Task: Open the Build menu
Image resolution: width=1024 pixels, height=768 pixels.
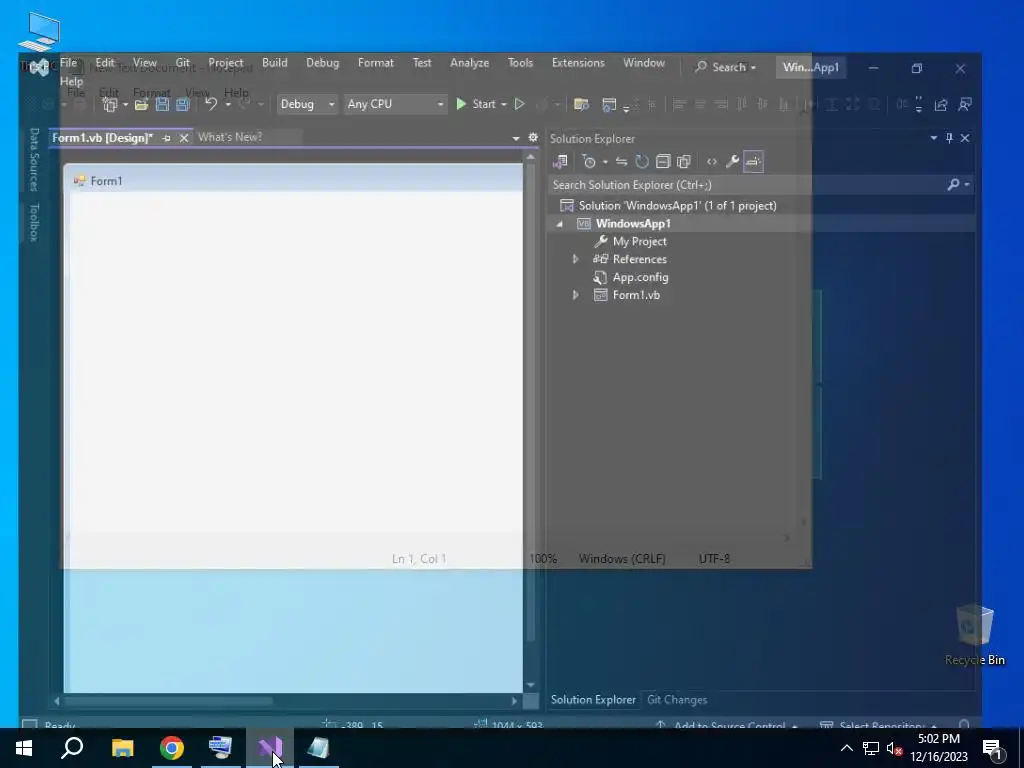Action: pyautogui.click(x=274, y=63)
